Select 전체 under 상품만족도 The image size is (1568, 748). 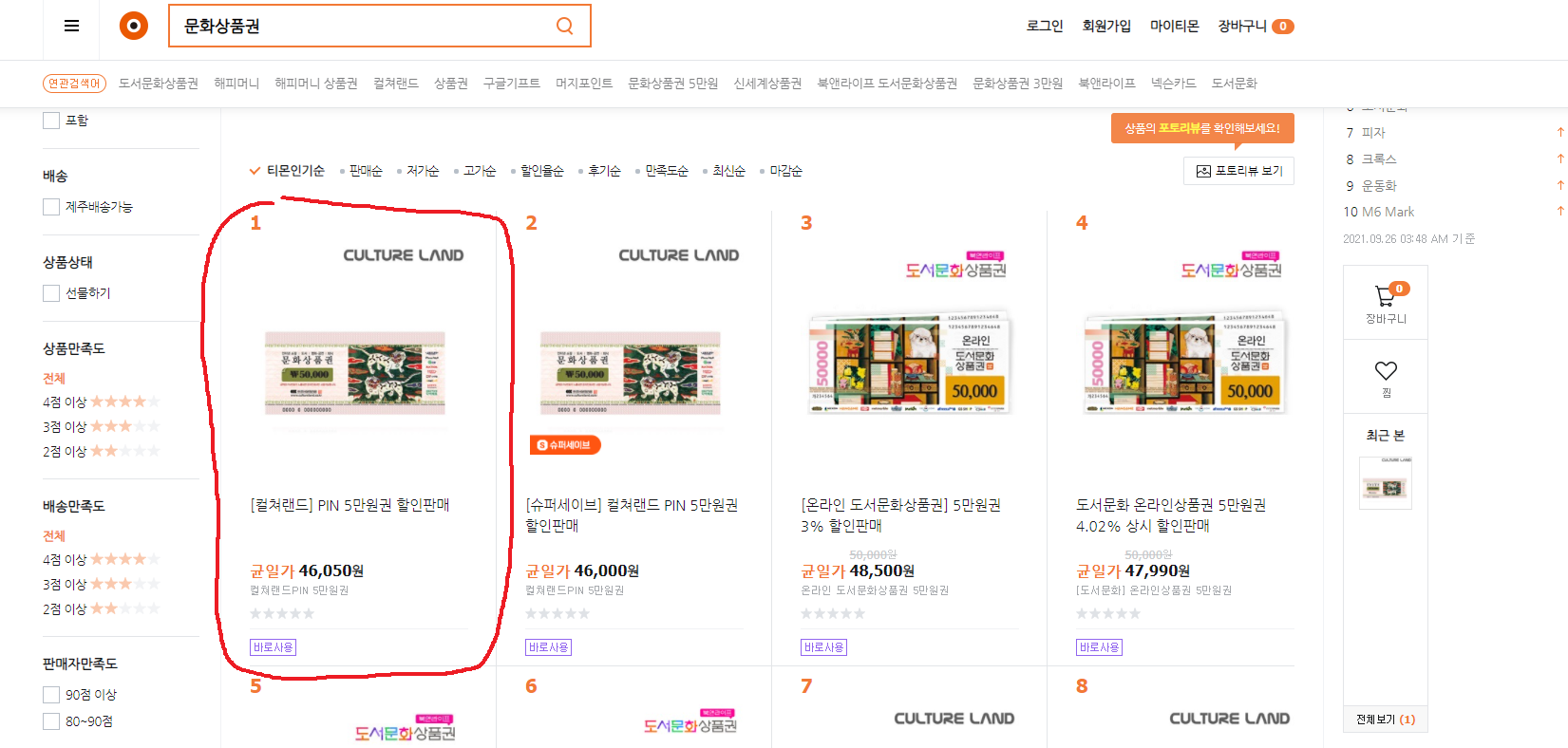(54, 378)
